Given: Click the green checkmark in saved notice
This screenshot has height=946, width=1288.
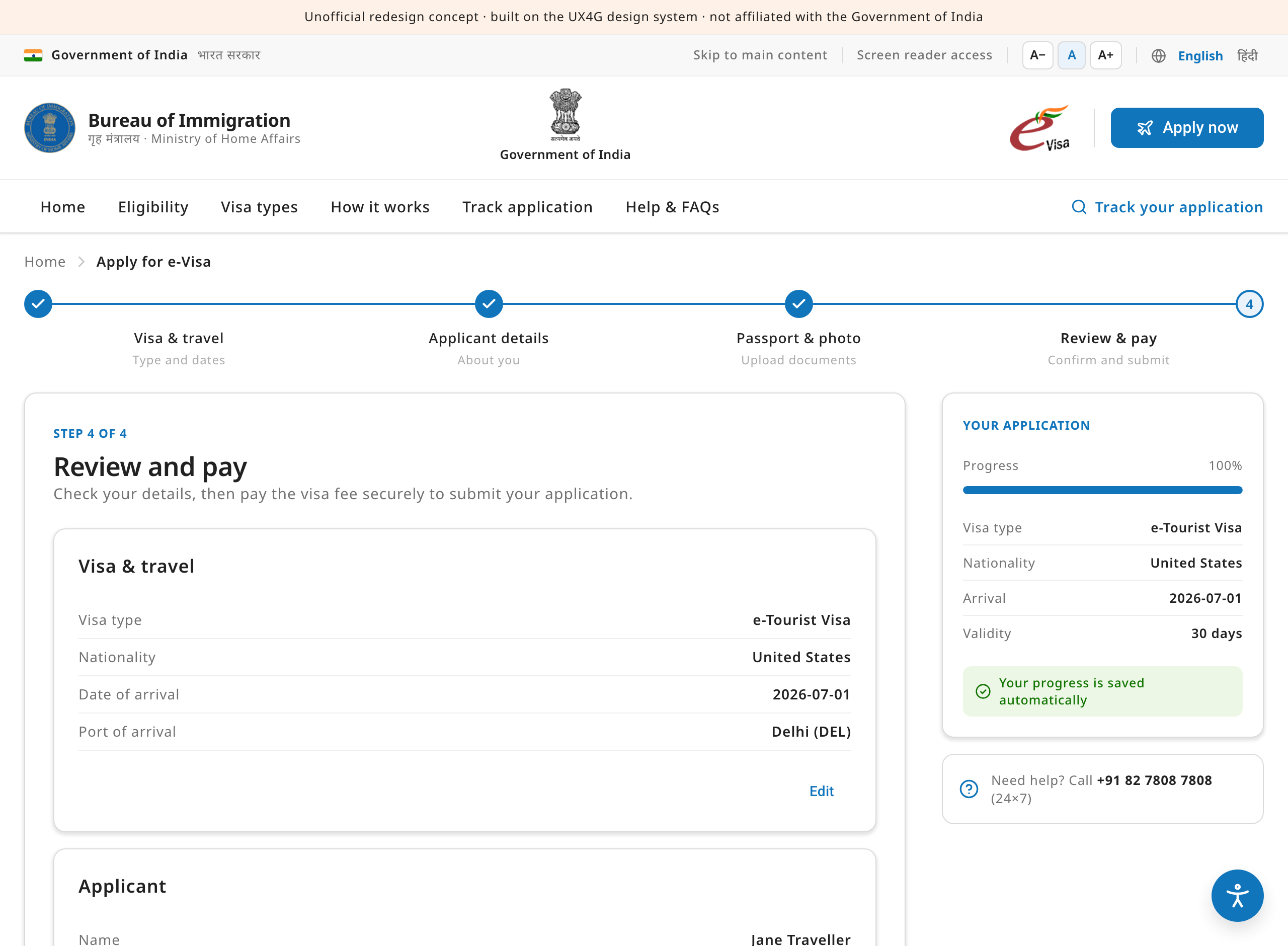Looking at the screenshot, I should (x=982, y=691).
